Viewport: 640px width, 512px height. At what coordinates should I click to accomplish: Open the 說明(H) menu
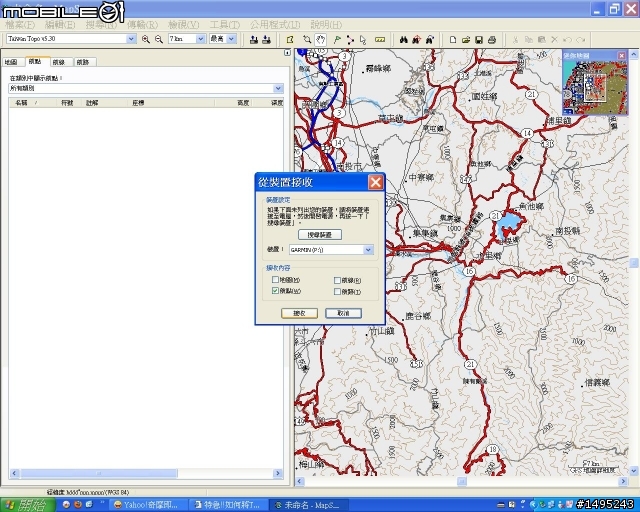326,24
